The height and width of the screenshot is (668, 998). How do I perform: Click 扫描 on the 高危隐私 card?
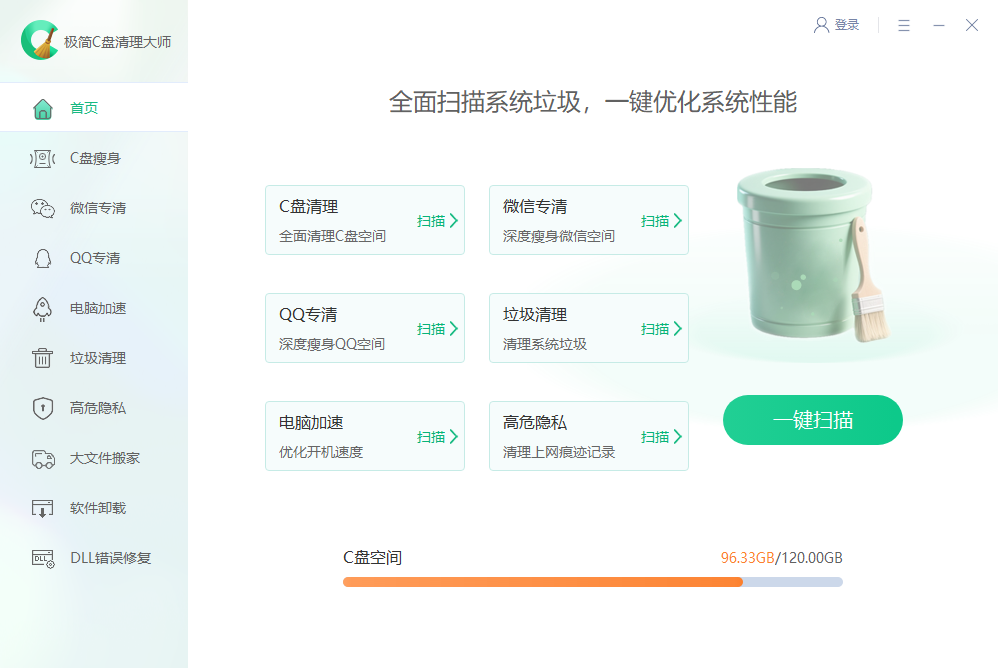661,437
